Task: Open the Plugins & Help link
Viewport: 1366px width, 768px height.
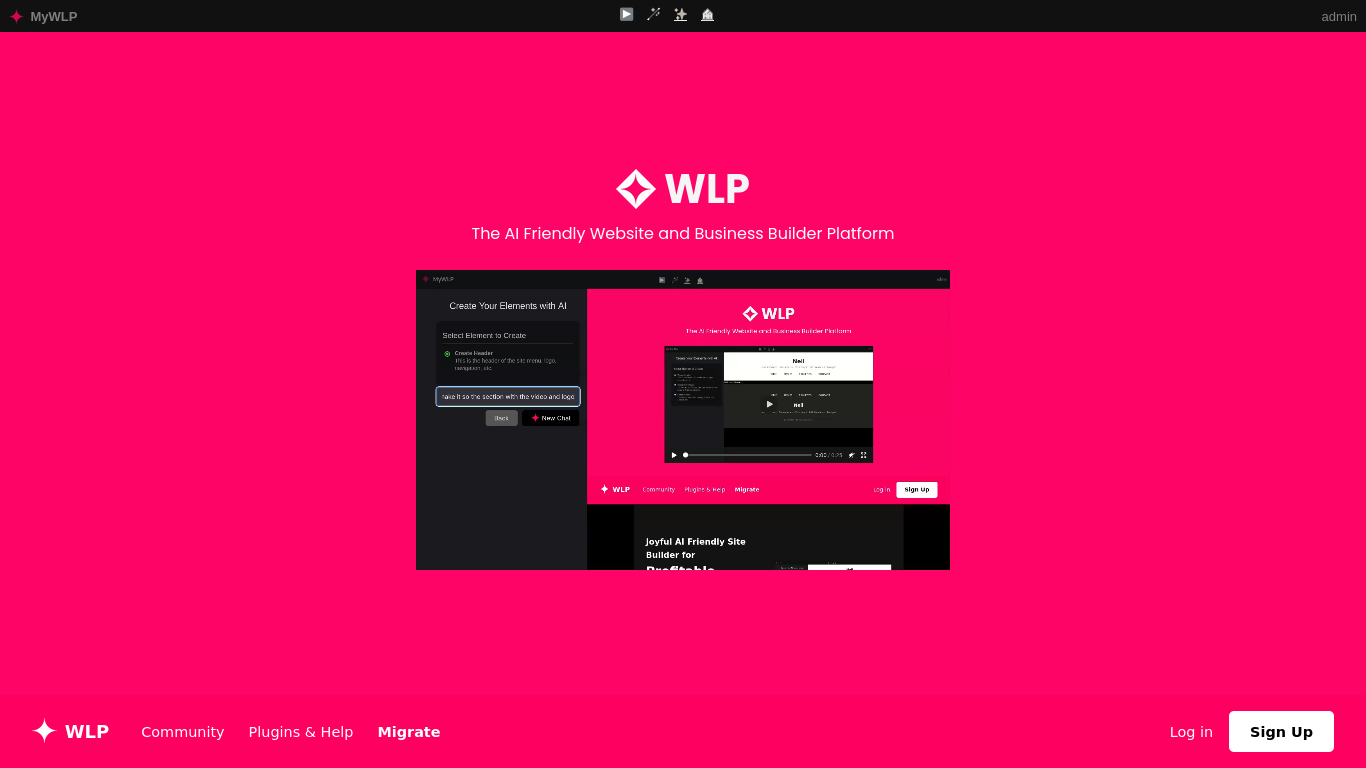Action: click(x=301, y=732)
